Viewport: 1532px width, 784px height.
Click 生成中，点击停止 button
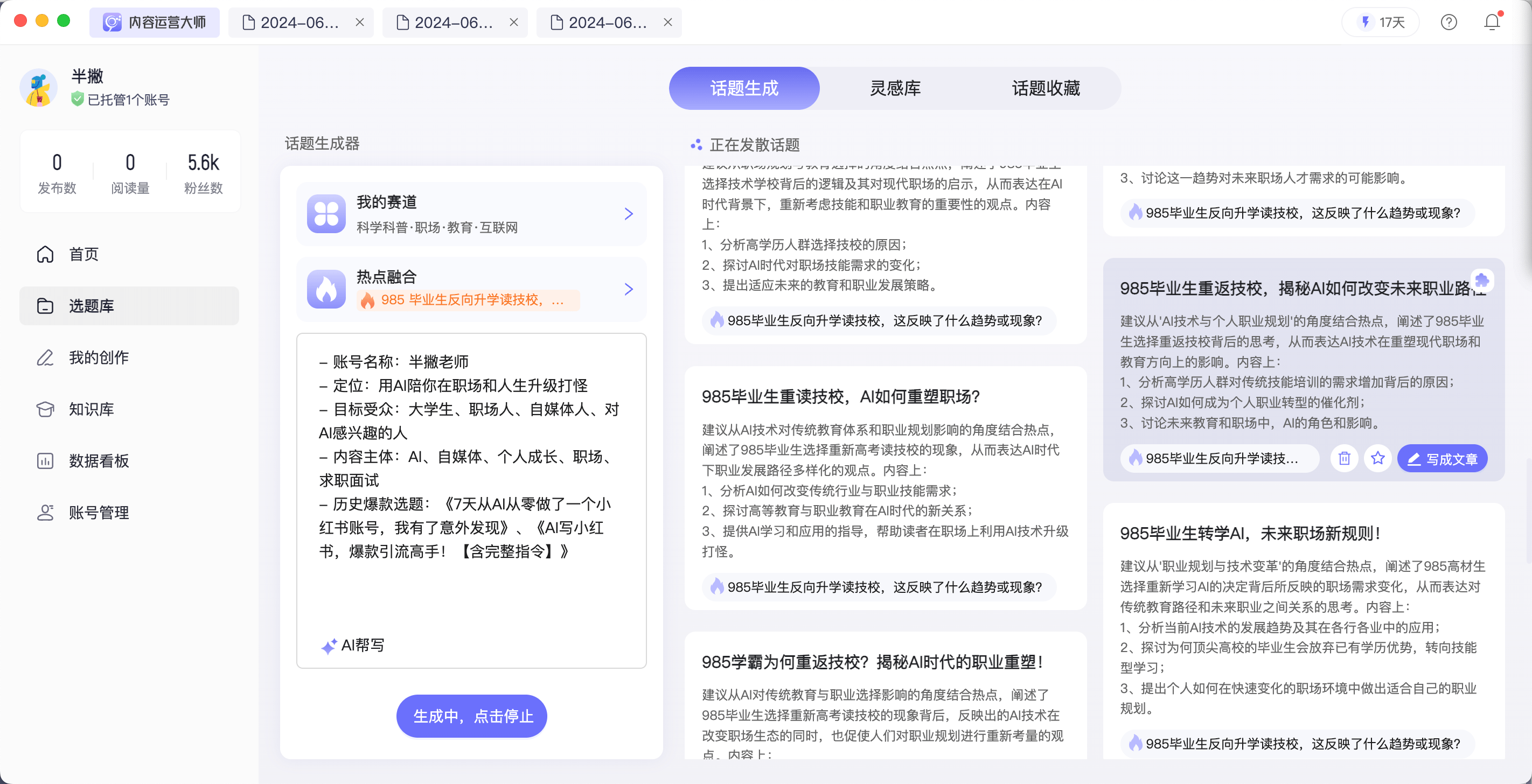472,716
